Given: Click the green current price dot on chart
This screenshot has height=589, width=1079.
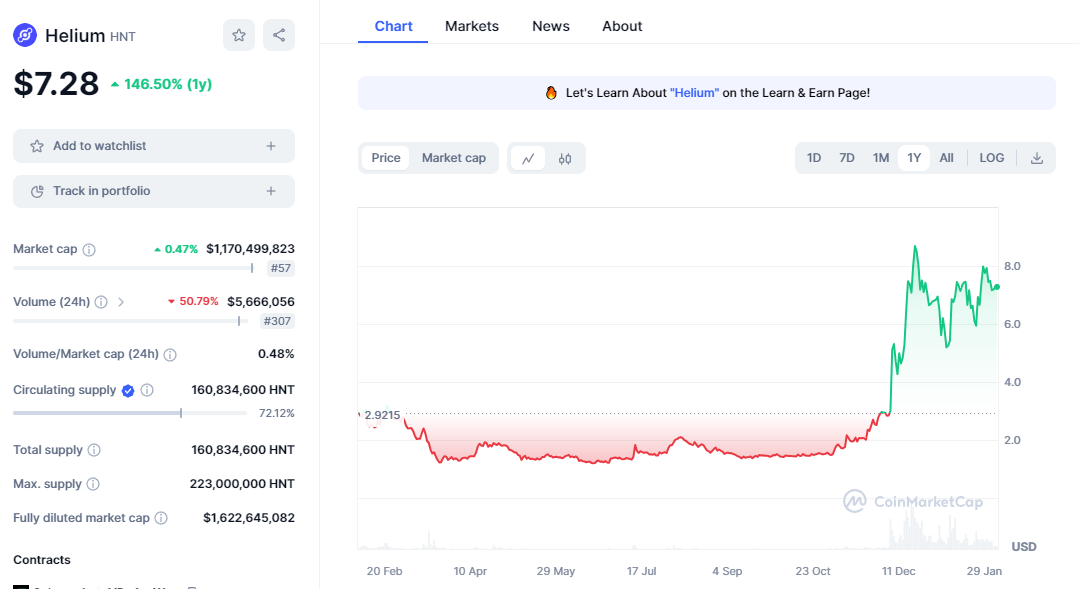Looking at the screenshot, I should pos(997,287).
